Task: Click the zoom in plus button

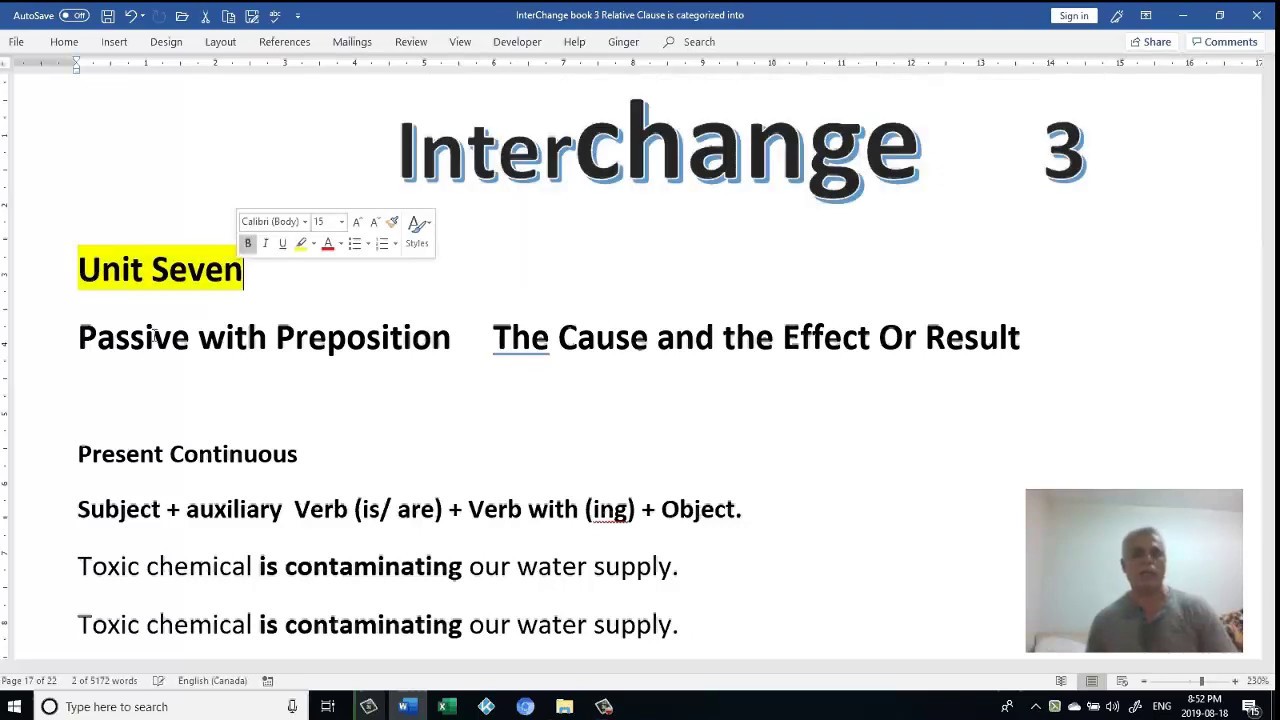Action: coord(1235,681)
